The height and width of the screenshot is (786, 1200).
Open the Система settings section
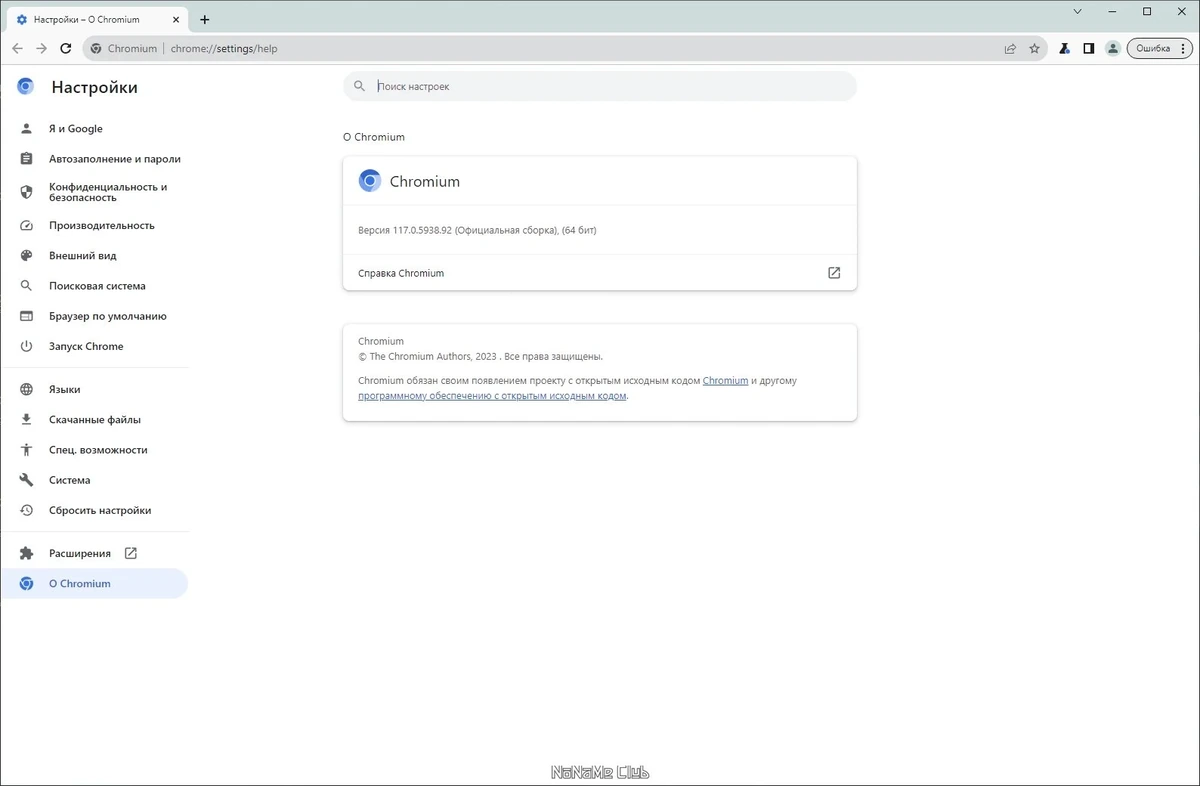click(94, 480)
